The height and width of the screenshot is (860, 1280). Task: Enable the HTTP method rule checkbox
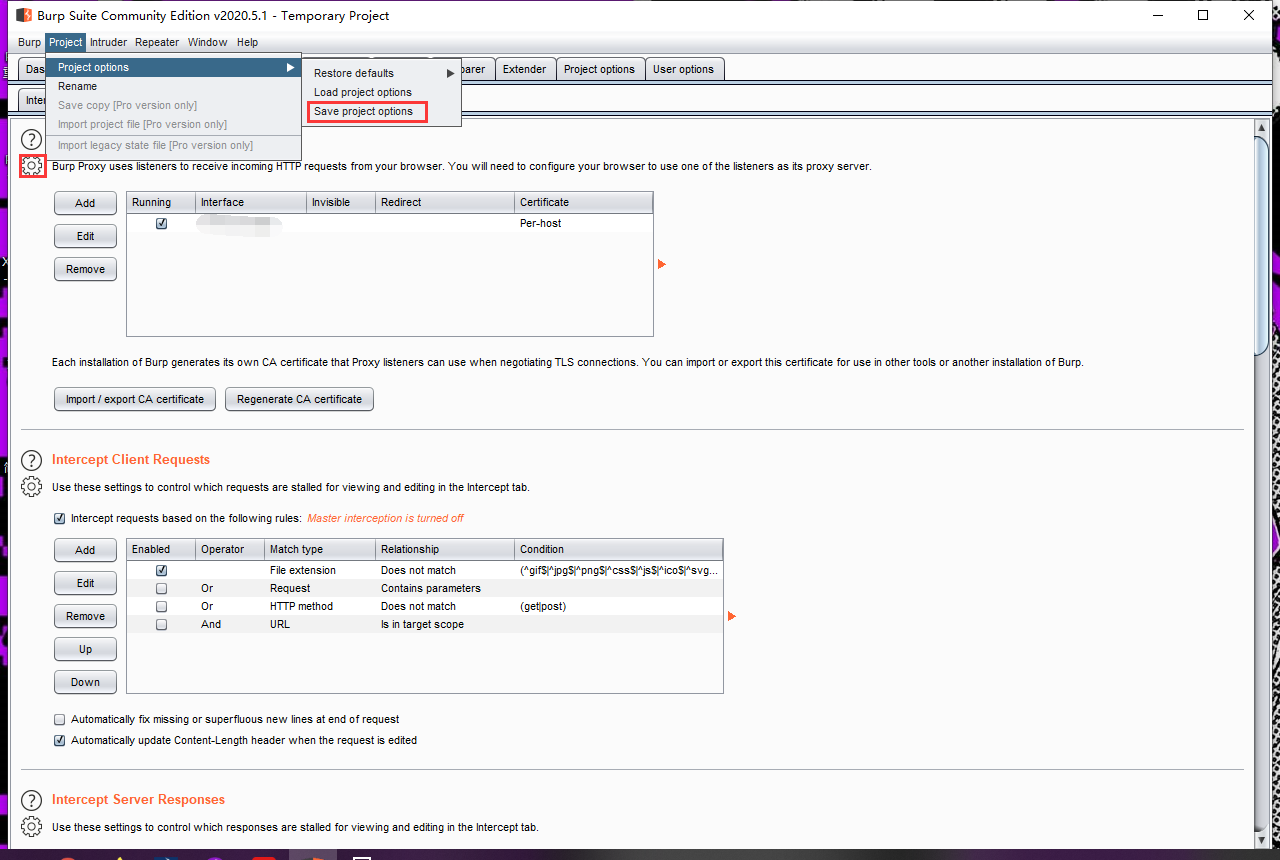pos(161,606)
